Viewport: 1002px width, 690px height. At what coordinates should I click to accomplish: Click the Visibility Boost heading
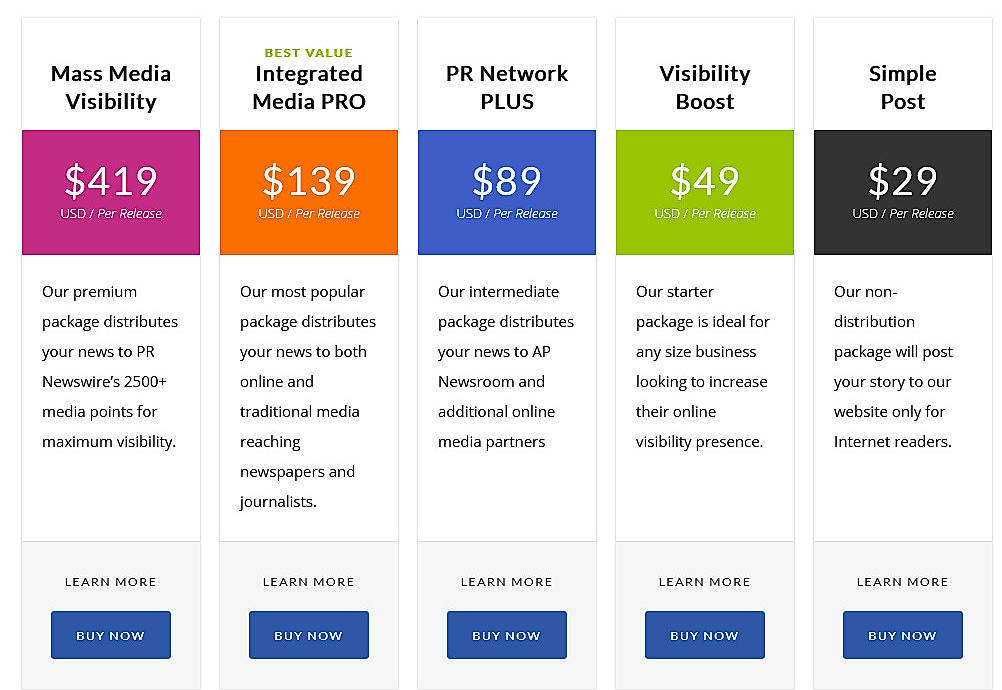click(704, 87)
